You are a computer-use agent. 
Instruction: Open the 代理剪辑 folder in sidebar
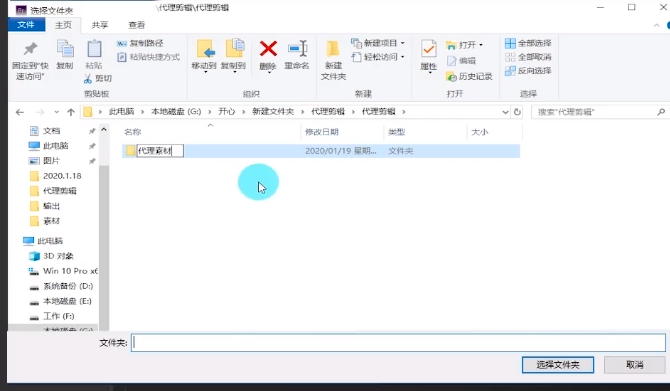coord(59,191)
